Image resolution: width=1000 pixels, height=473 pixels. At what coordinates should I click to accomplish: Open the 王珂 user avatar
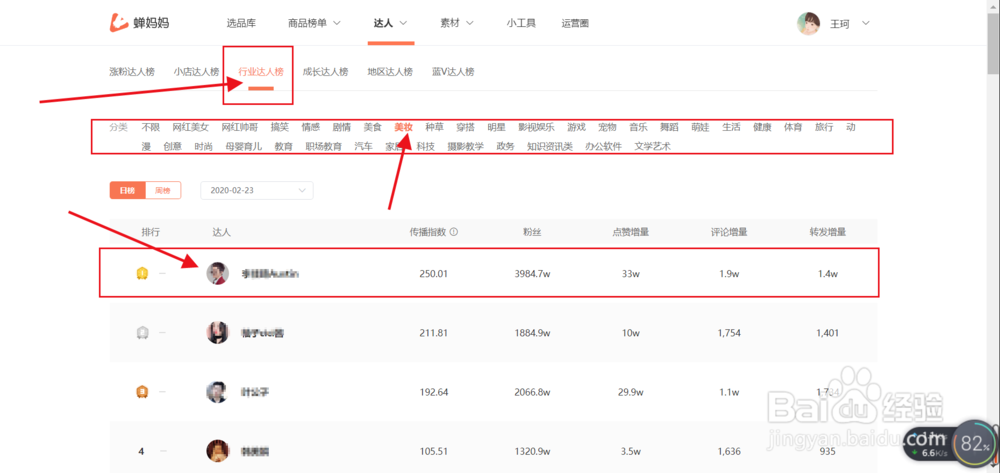click(x=808, y=24)
